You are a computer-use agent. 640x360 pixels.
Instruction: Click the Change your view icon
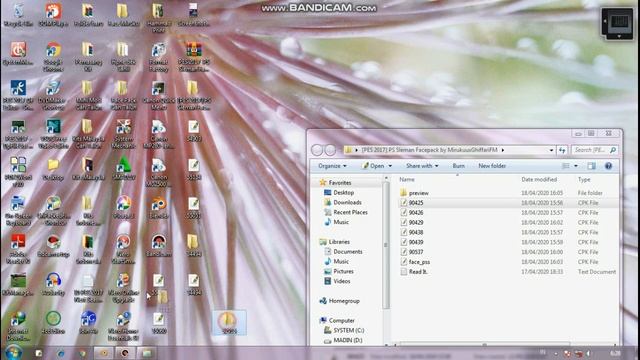pos(566,166)
